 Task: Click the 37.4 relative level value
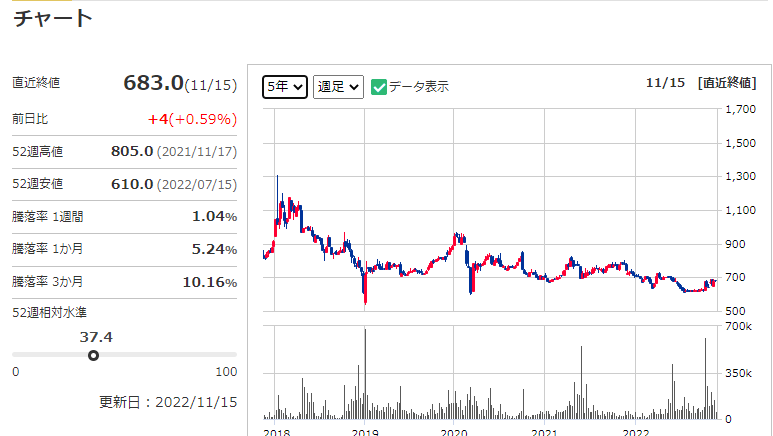(x=96, y=337)
